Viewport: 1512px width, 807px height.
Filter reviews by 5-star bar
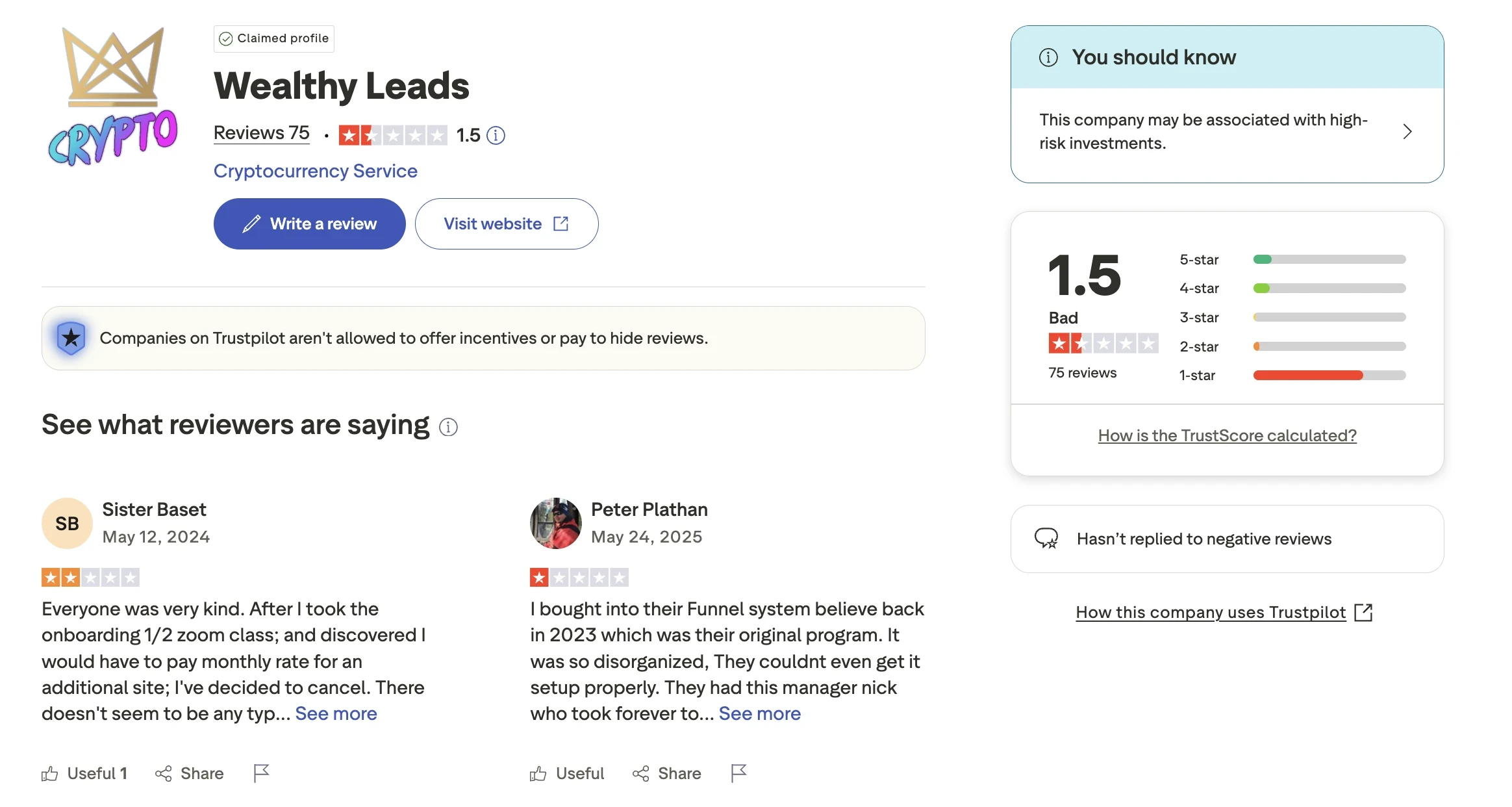click(x=1329, y=259)
